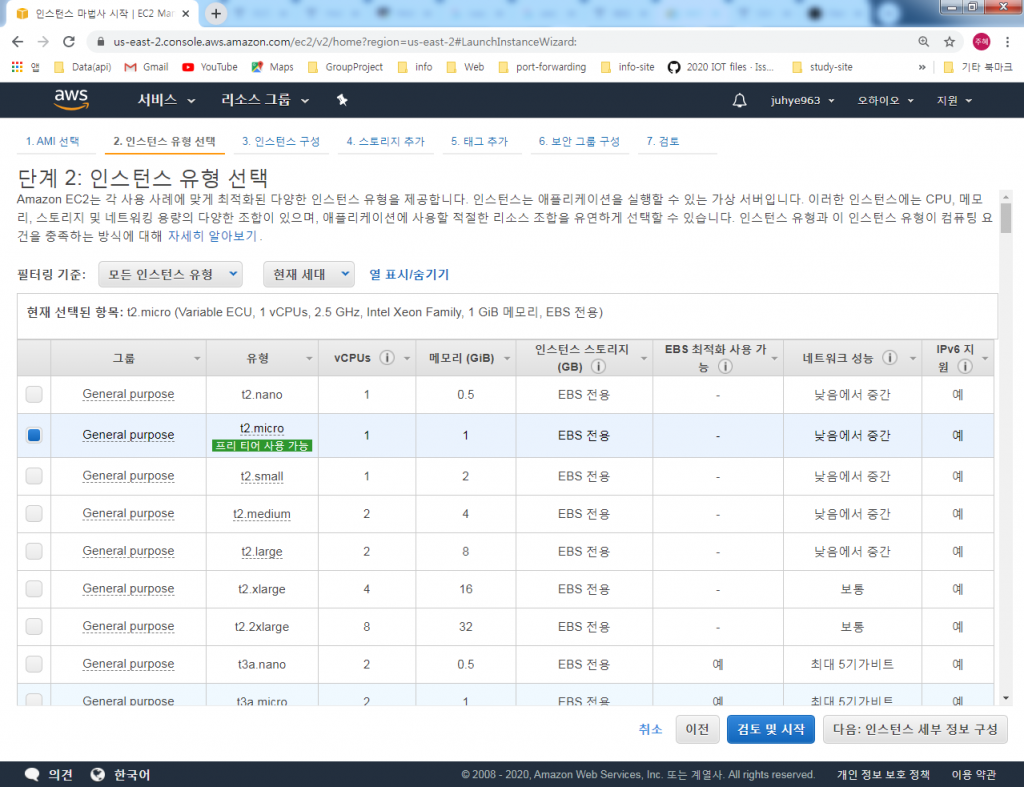1024x787 pixels.
Task: Open the browser zoom magnifier icon
Action: pyautogui.click(x=923, y=42)
